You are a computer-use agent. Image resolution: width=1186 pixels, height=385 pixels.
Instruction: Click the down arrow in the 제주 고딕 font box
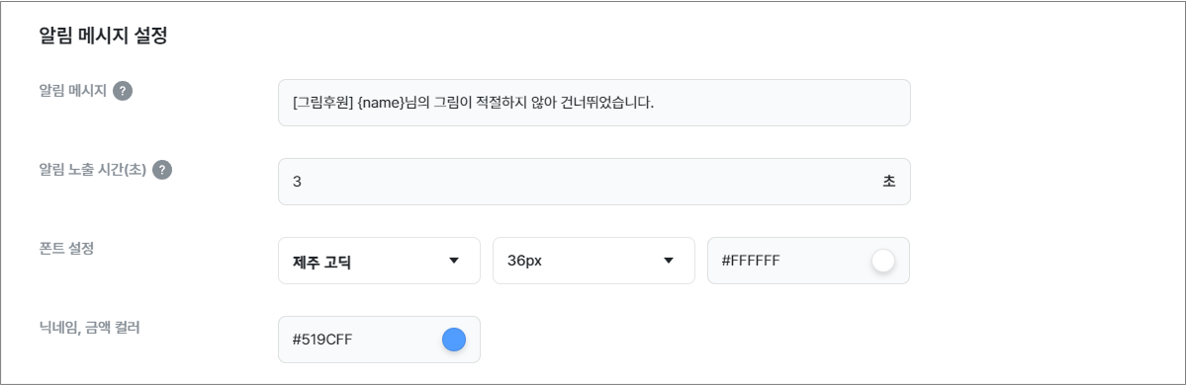click(454, 261)
